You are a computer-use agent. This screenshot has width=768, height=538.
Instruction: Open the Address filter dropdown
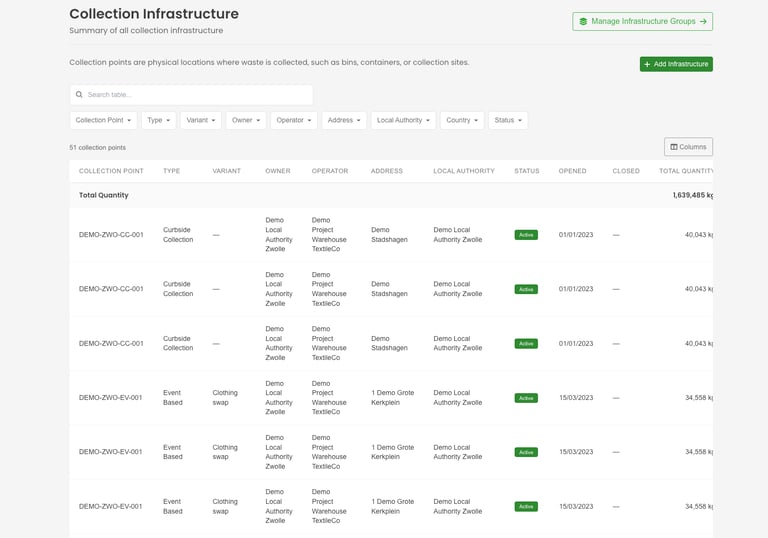tap(344, 120)
